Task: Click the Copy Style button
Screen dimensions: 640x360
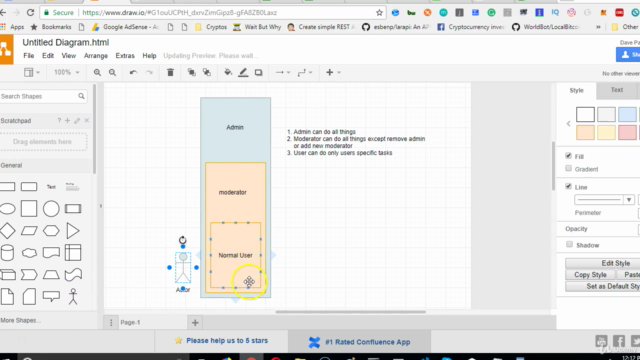Action: (x=590, y=275)
